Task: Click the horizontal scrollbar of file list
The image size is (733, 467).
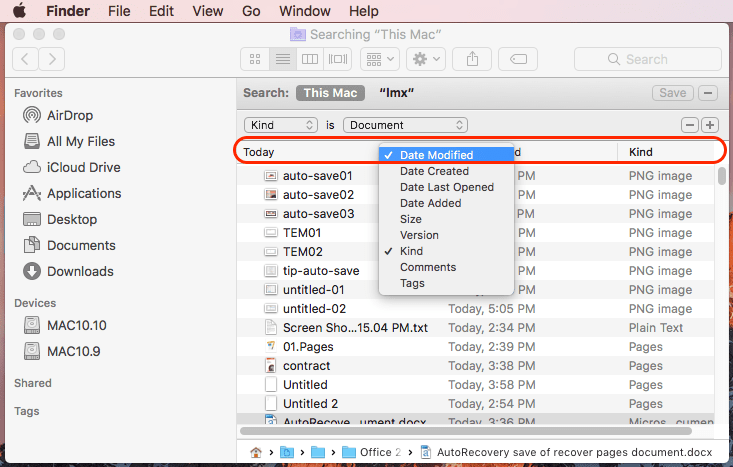Action: pyautogui.click(x=466, y=431)
